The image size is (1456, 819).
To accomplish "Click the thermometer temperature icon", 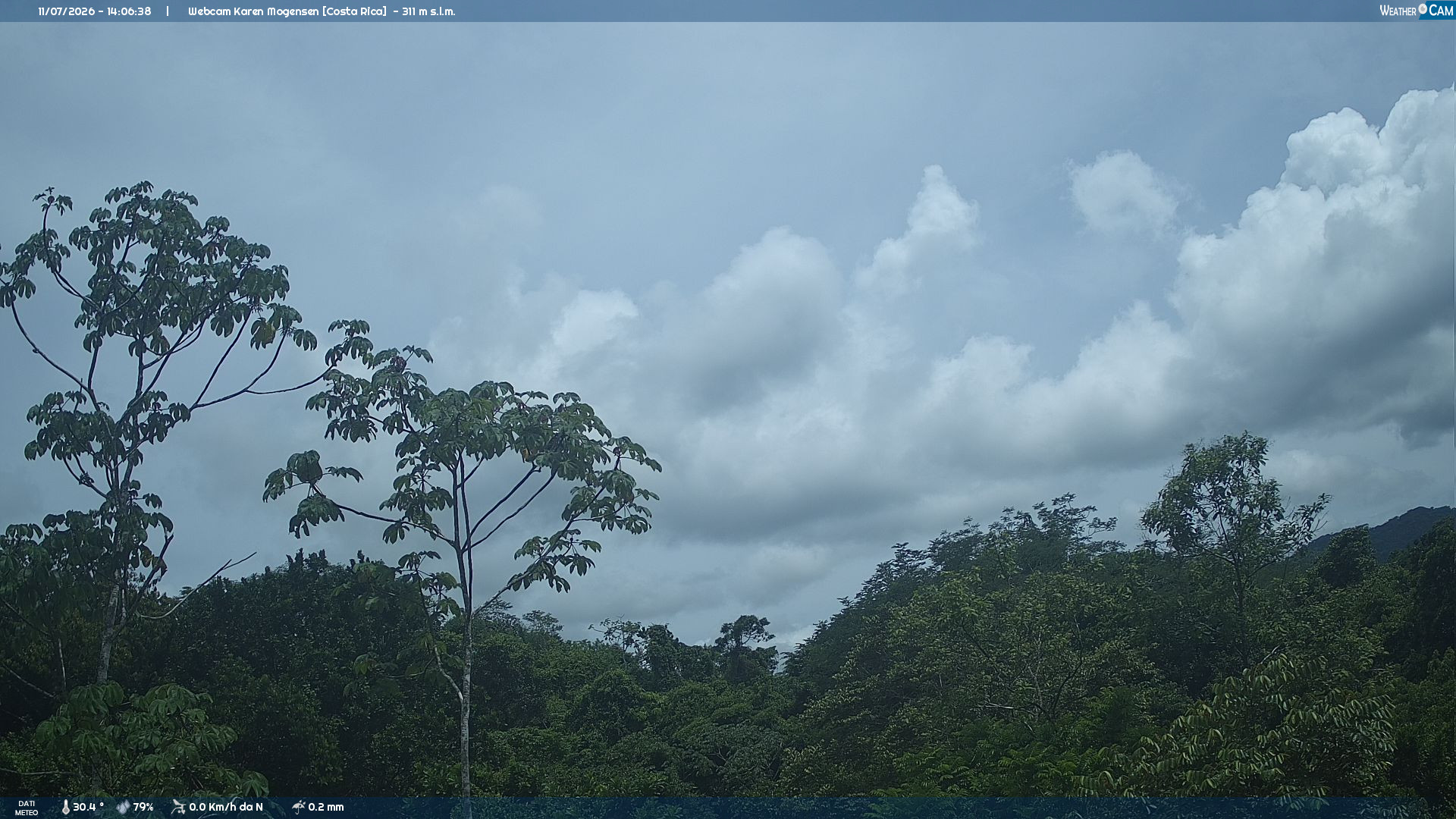I will (x=65, y=808).
